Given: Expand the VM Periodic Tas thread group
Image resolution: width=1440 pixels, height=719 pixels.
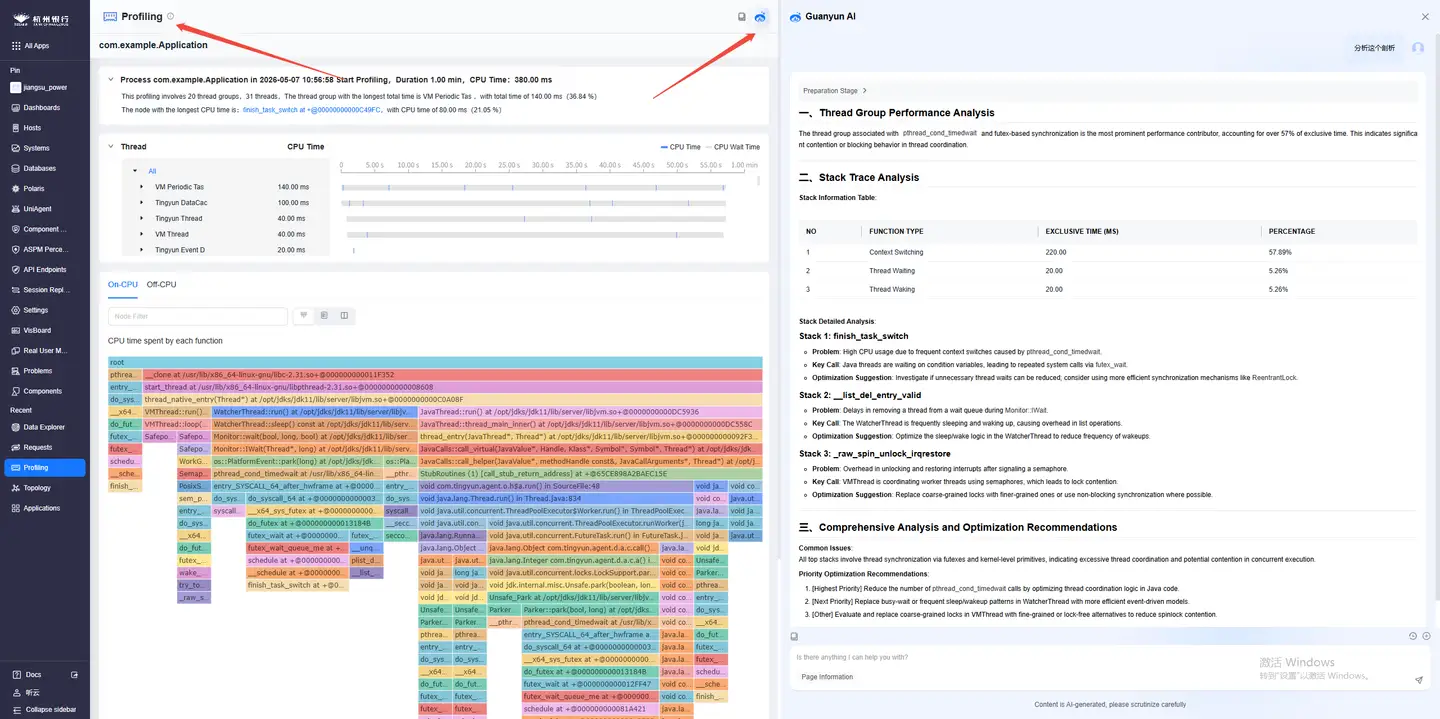Looking at the screenshot, I should (141, 187).
